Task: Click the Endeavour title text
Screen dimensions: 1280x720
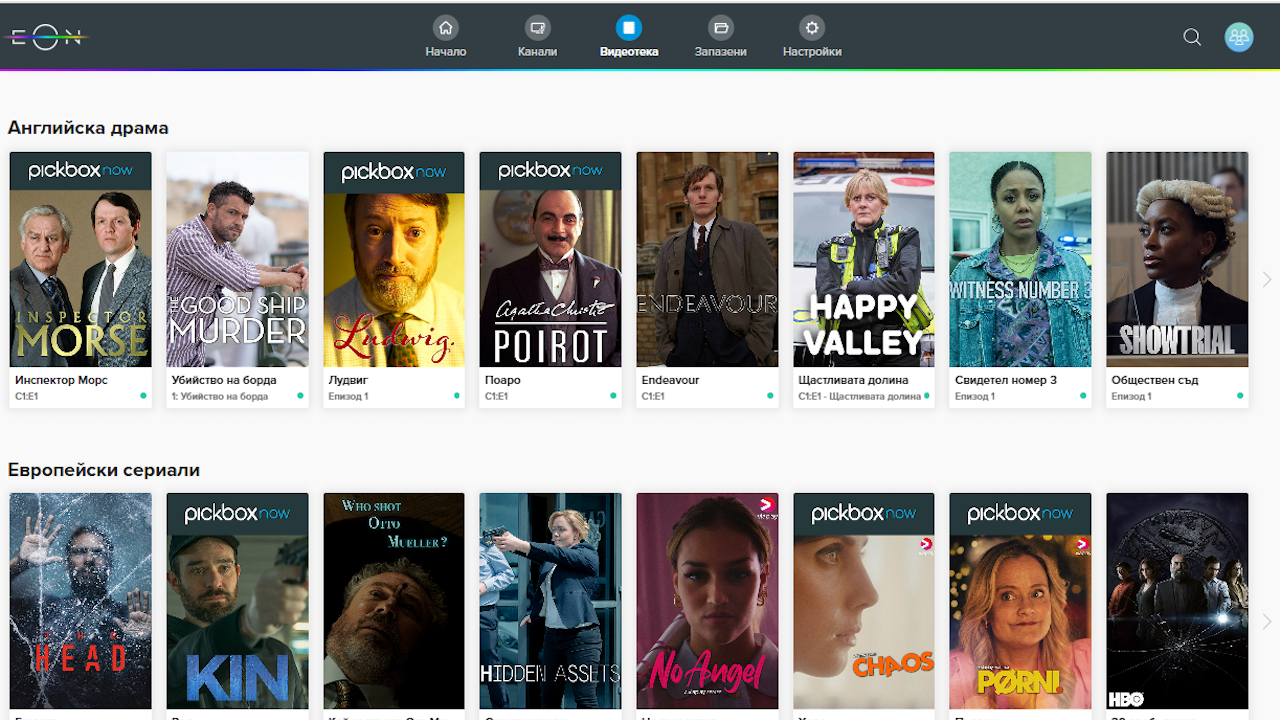Action: (x=670, y=380)
